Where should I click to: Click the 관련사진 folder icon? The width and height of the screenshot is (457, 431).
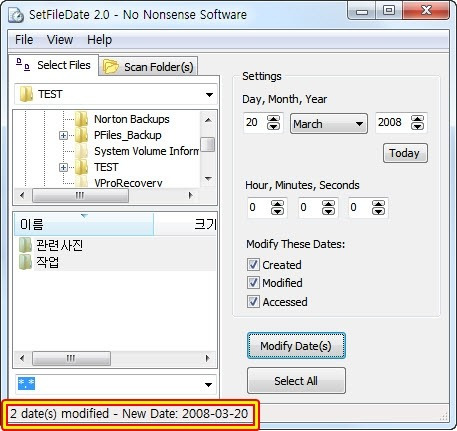point(25,245)
